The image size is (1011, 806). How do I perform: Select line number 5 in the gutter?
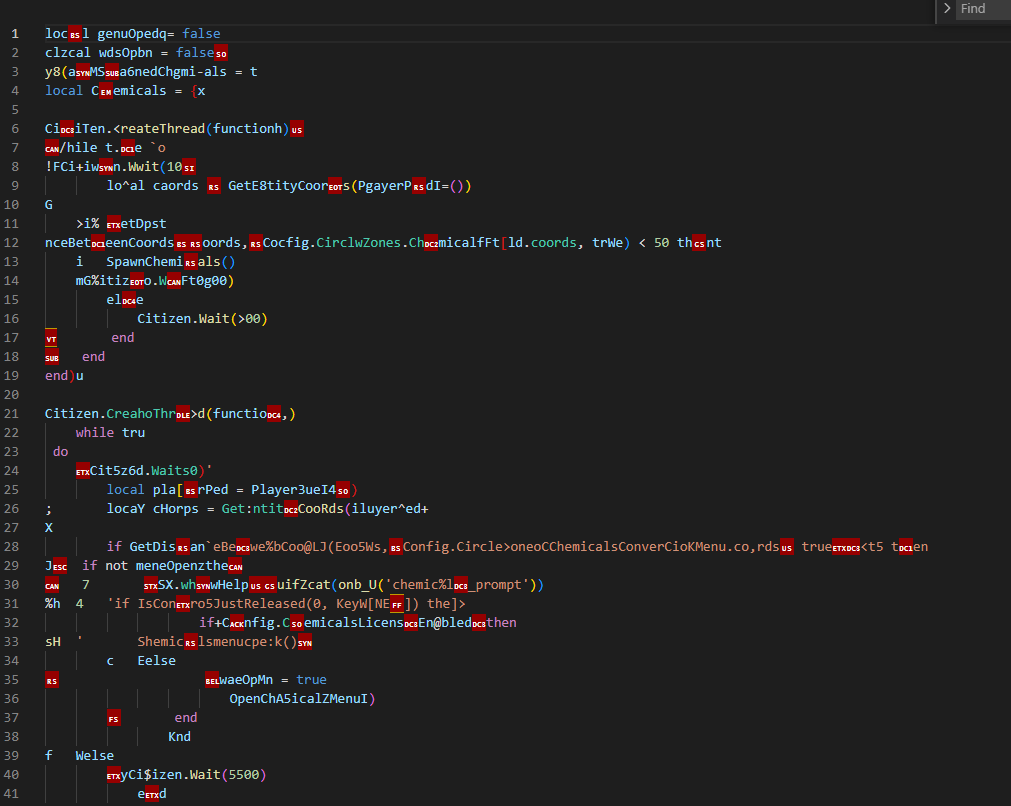pos(15,110)
